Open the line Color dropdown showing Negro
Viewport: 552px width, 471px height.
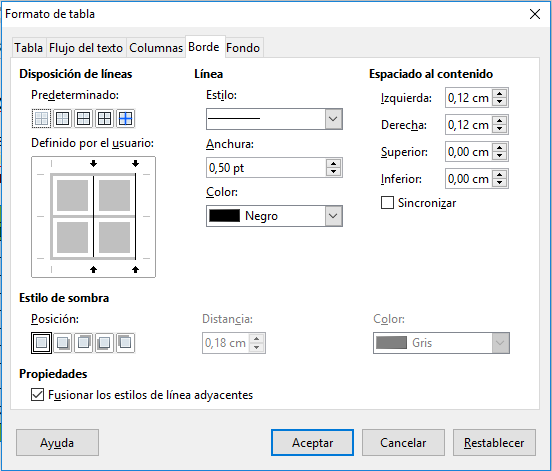[274, 216]
